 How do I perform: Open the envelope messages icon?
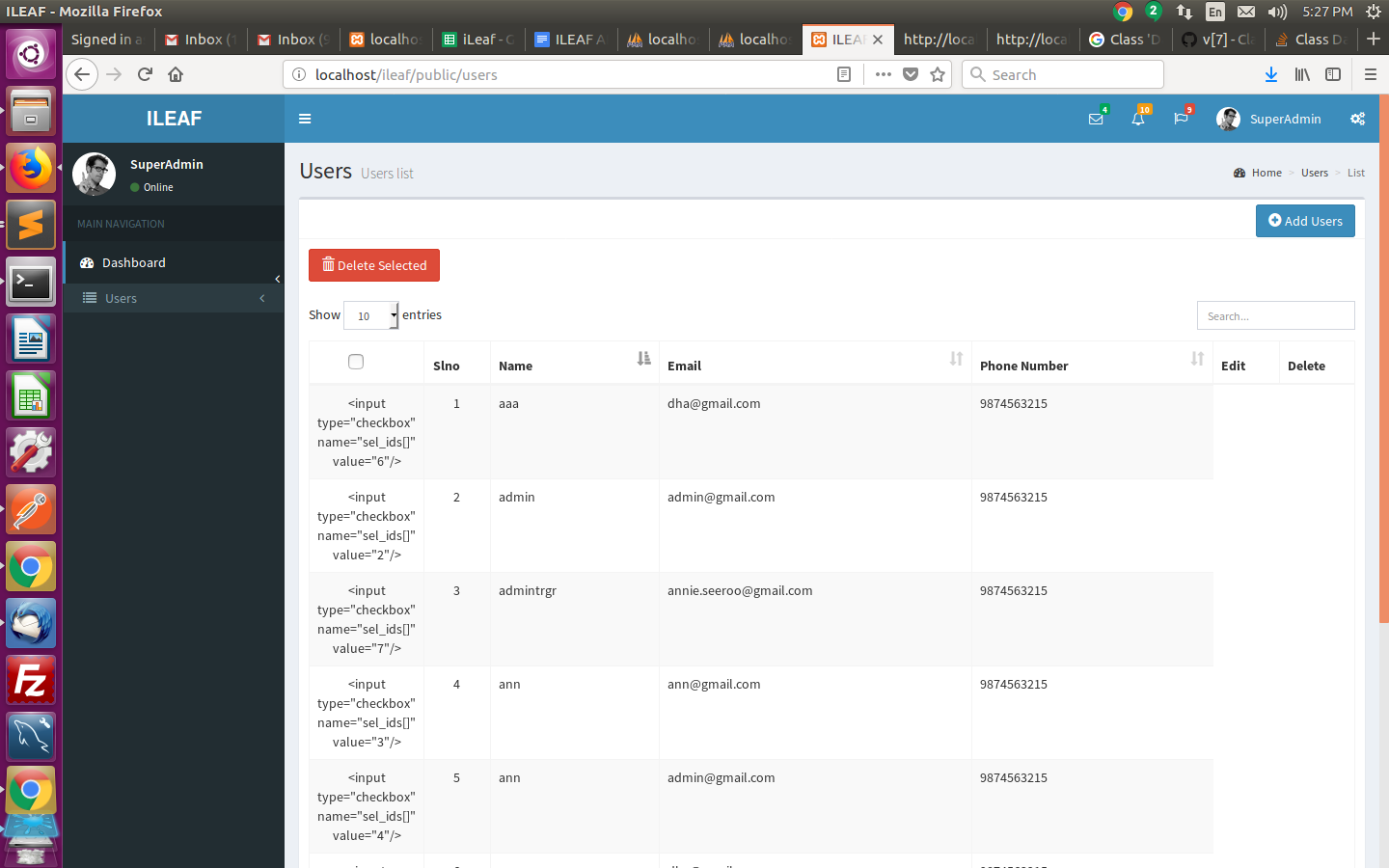[x=1096, y=119]
